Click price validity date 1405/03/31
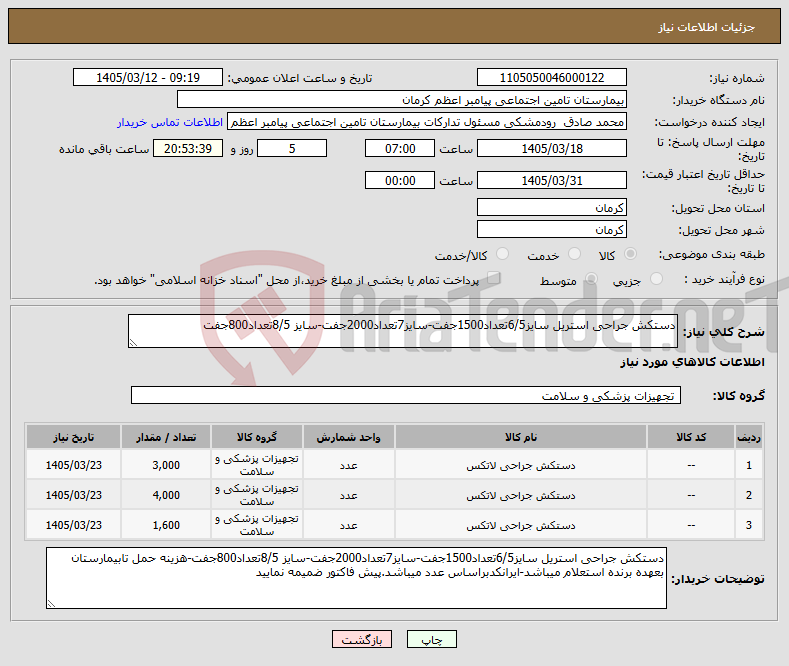Image resolution: width=789 pixels, height=666 pixels. click(551, 180)
